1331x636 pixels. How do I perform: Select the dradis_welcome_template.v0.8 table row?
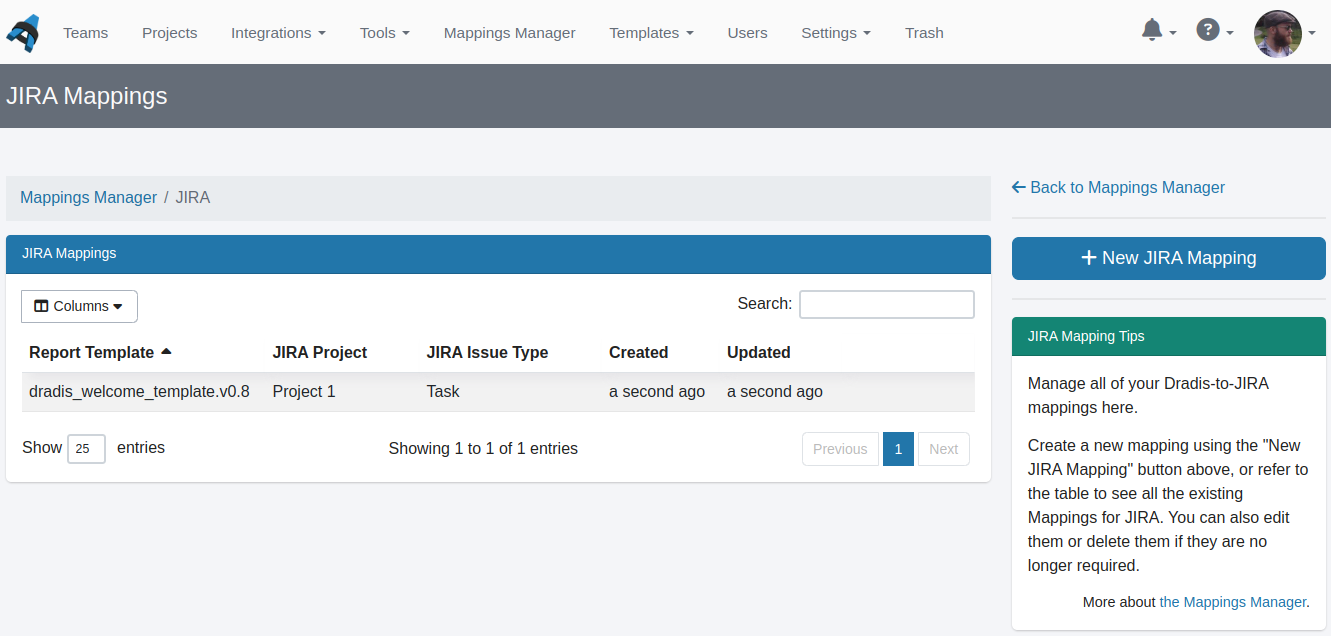(x=139, y=391)
